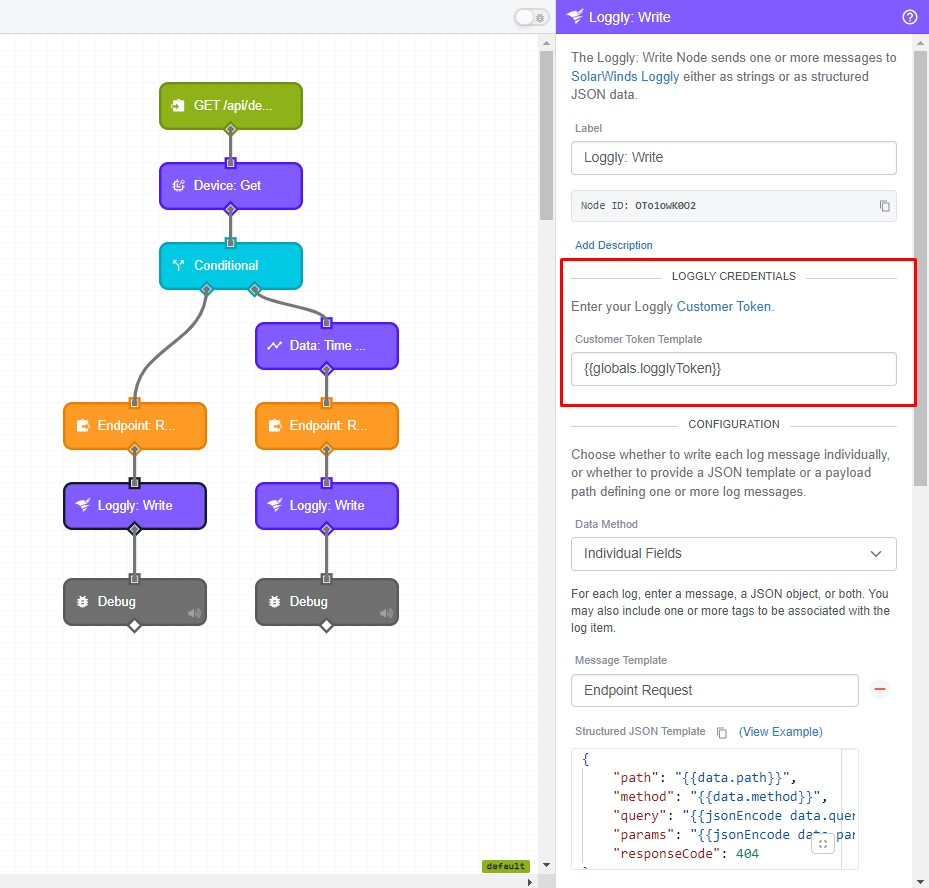Open help for Loggly: Write node
The width and height of the screenshot is (929, 888).
click(x=909, y=17)
